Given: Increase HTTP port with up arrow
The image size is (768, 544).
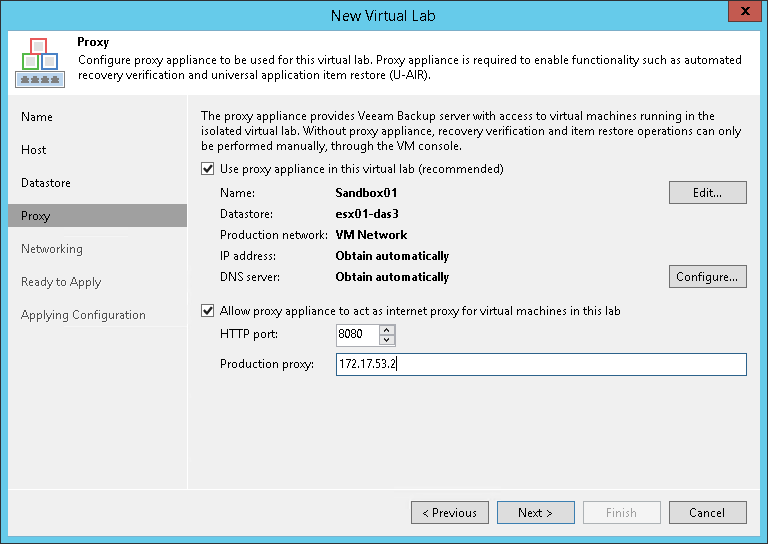Looking at the screenshot, I should coord(388,330).
